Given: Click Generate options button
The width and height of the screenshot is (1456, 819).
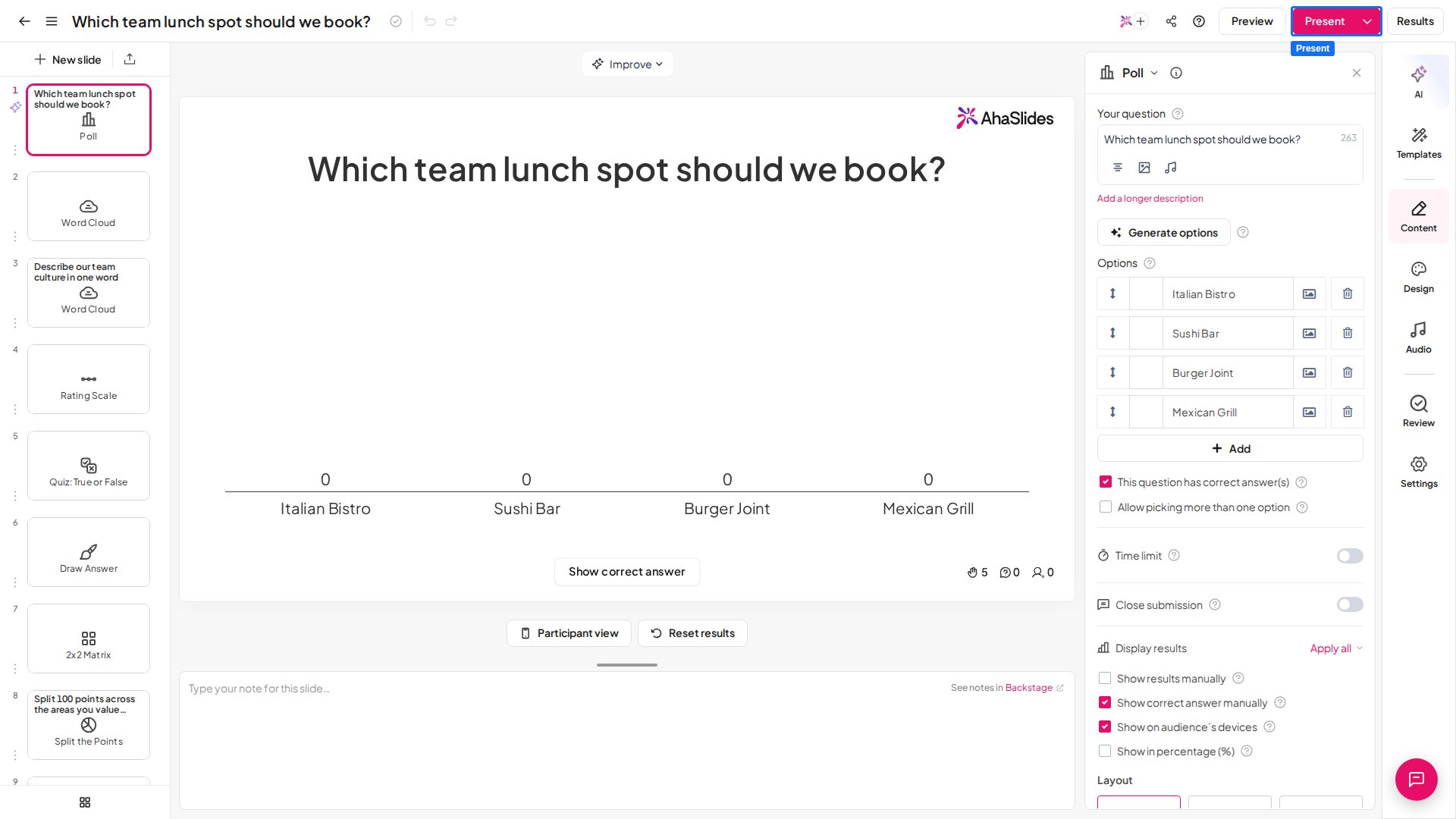Looking at the screenshot, I should 1163,233.
